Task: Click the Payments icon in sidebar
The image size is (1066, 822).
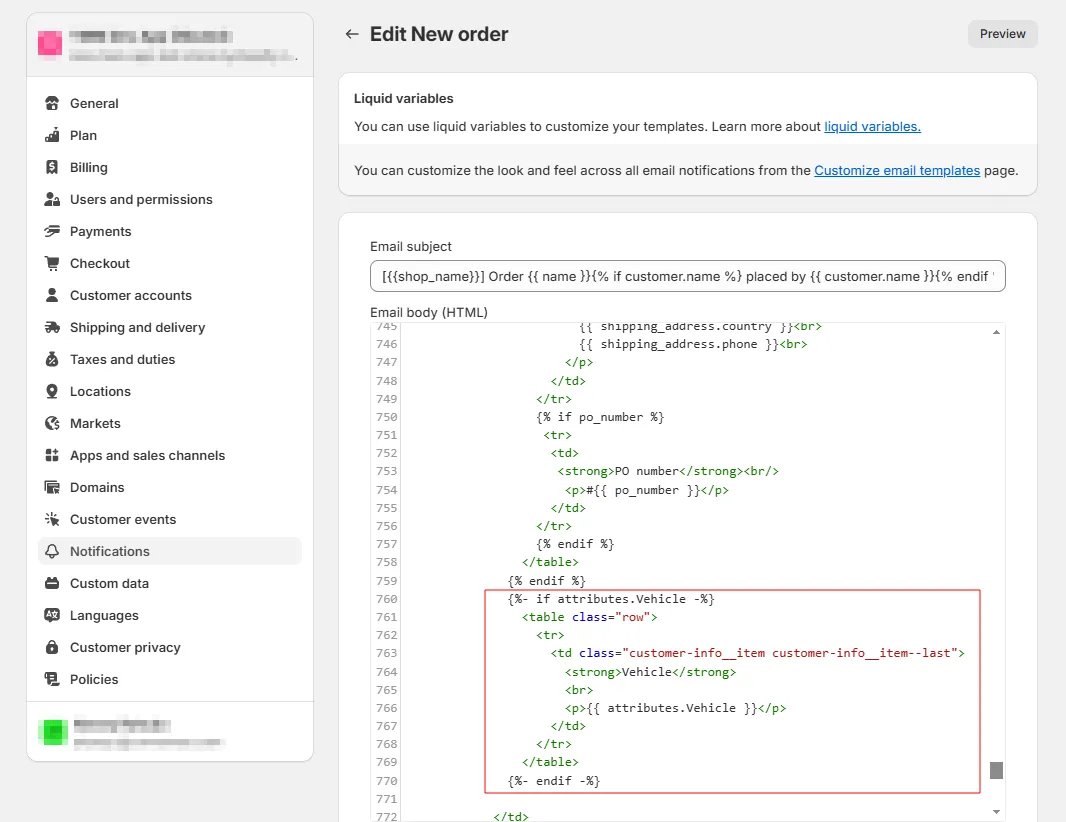Action: (x=52, y=231)
